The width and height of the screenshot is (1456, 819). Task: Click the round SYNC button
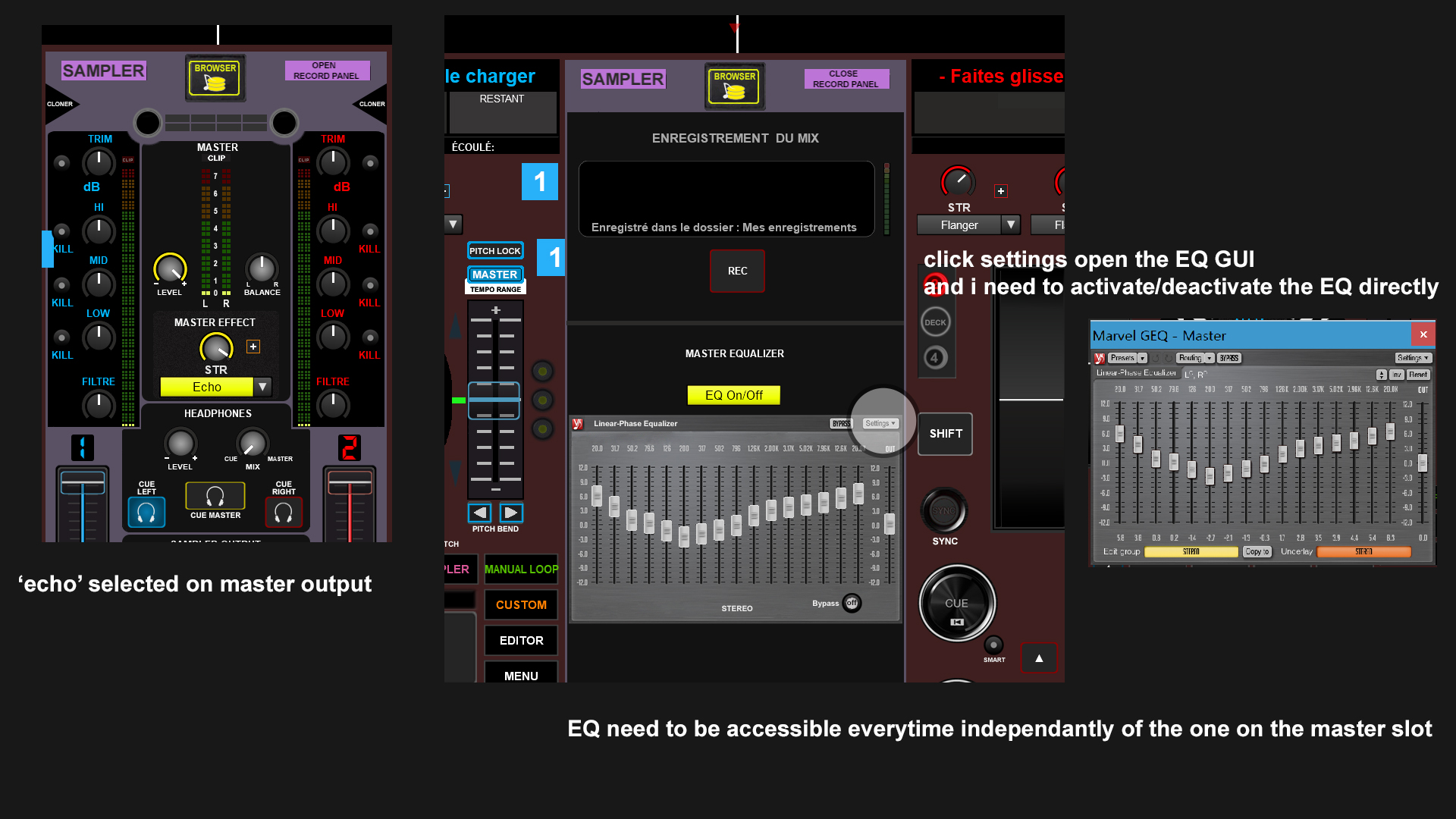point(944,510)
